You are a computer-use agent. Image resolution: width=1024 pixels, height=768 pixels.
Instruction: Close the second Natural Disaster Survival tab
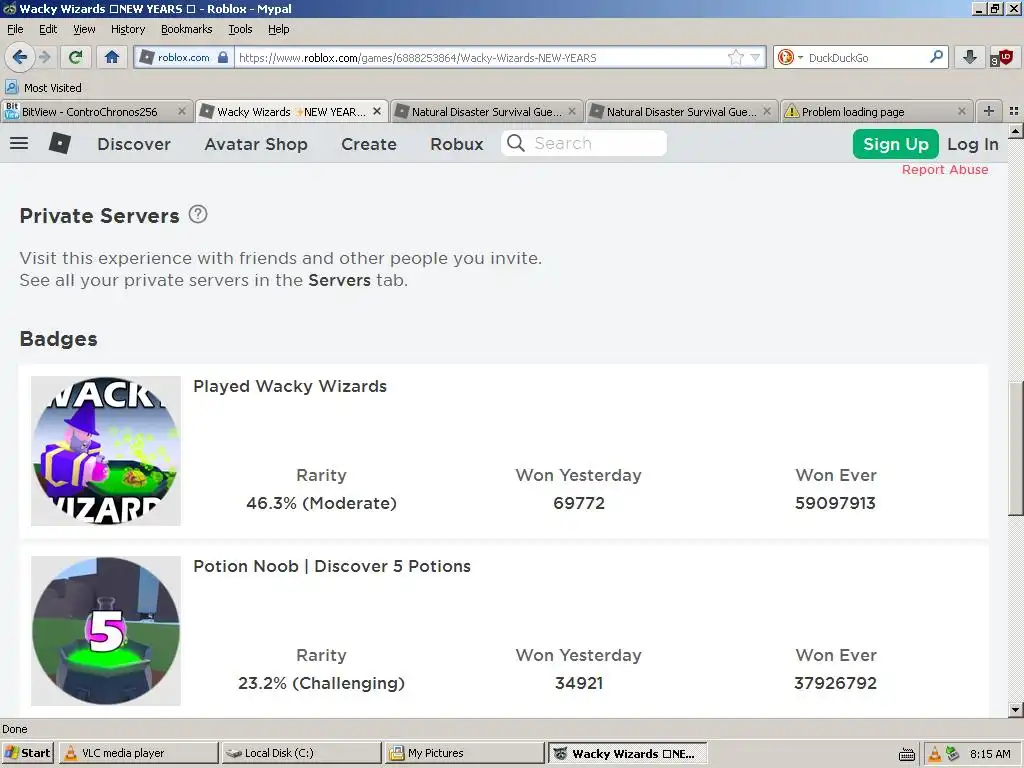click(767, 112)
